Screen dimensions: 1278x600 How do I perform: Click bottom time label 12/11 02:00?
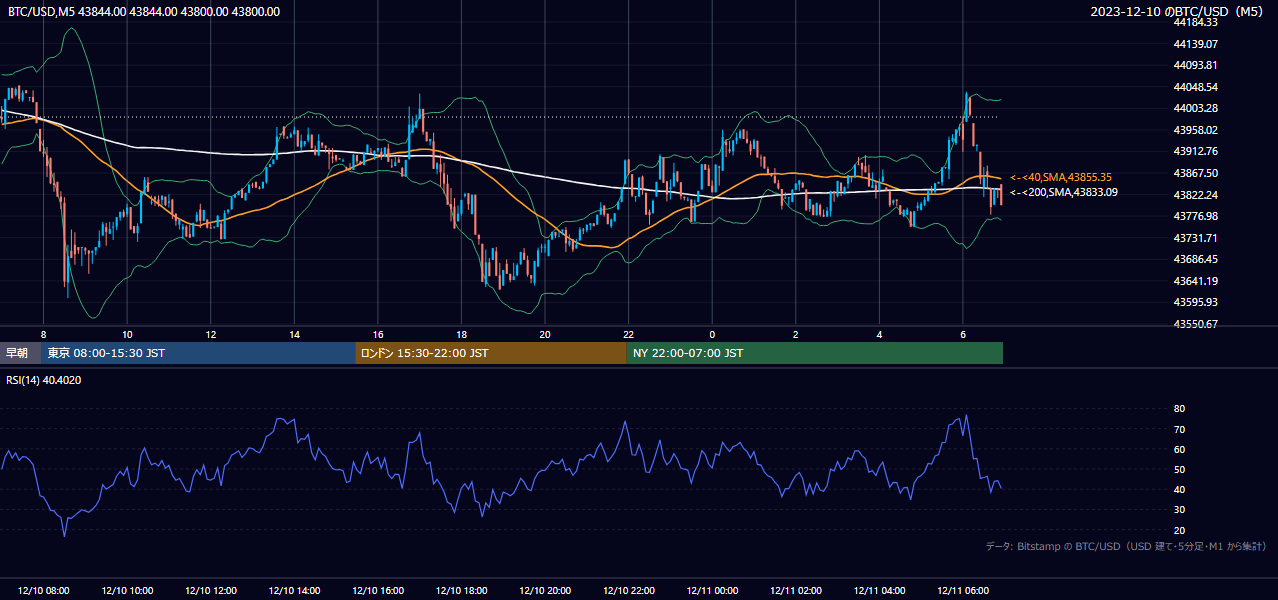(796, 591)
